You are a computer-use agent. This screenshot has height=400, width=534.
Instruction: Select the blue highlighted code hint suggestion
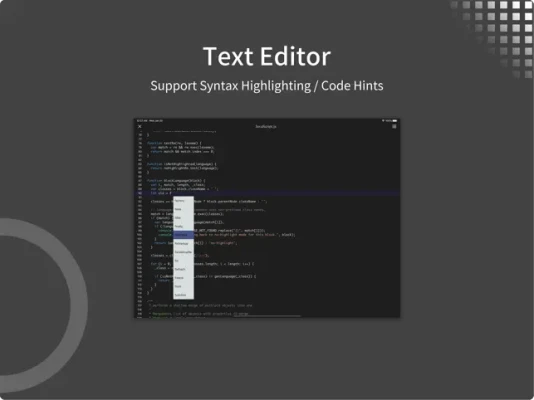[x=184, y=235]
